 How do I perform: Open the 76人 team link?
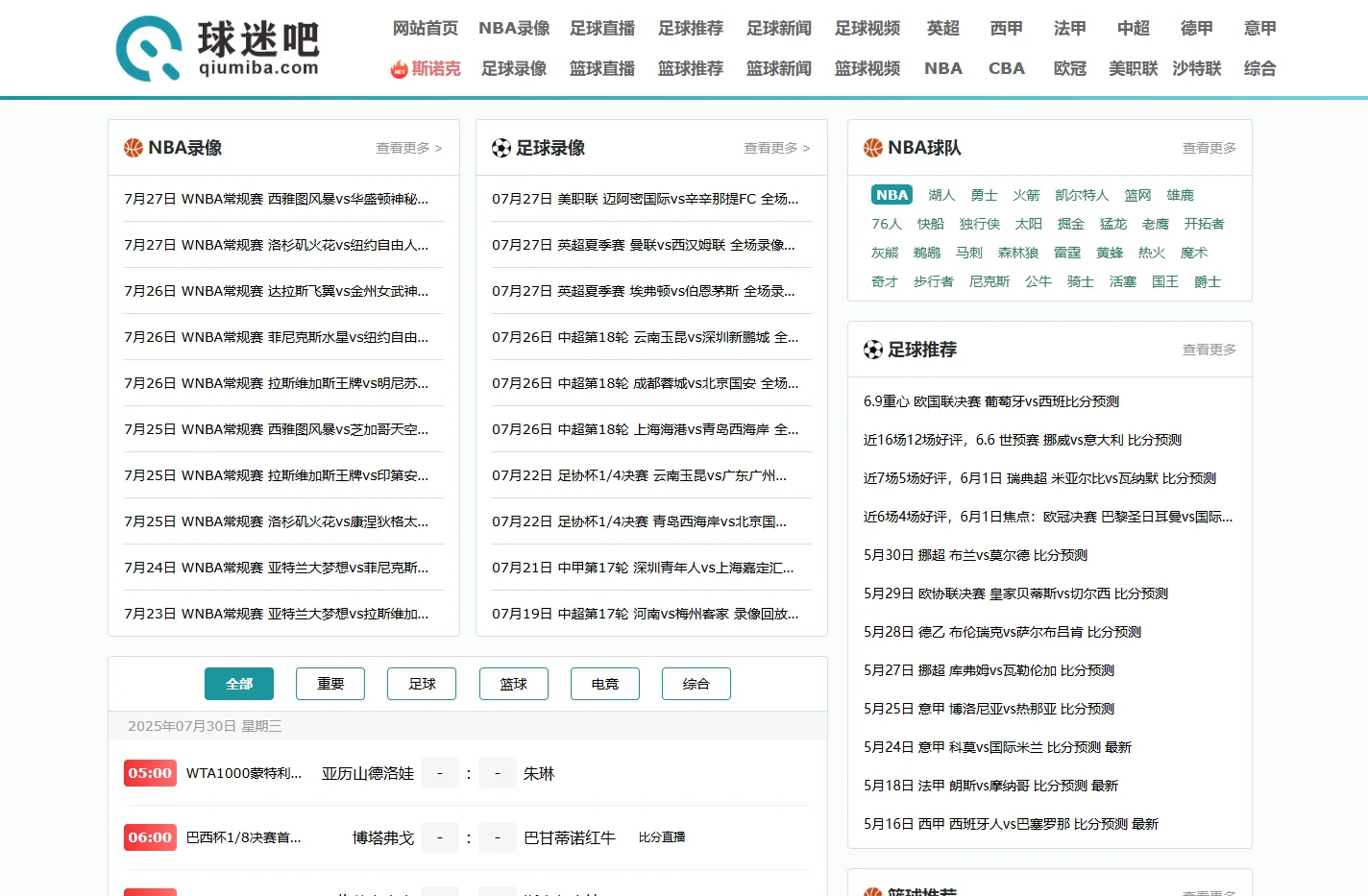click(887, 224)
